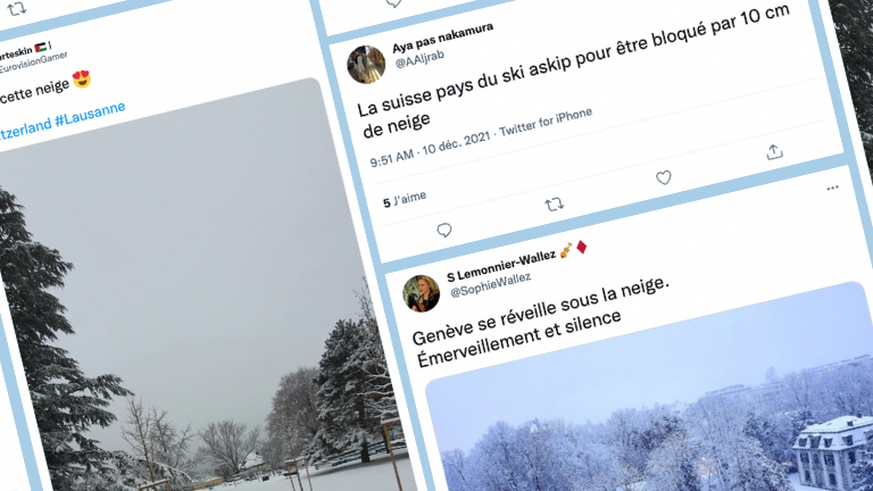This screenshot has height=491, width=873.
Task: Retweet the '10 cm de neige' tweet
Action: click(554, 204)
